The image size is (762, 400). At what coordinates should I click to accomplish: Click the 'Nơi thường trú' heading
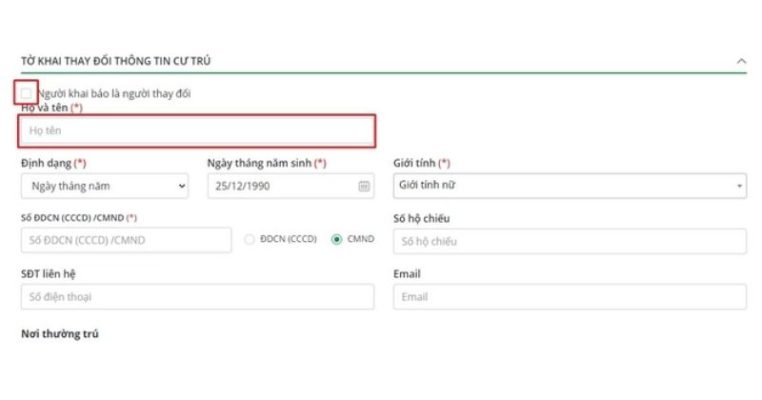coord(60,333)
